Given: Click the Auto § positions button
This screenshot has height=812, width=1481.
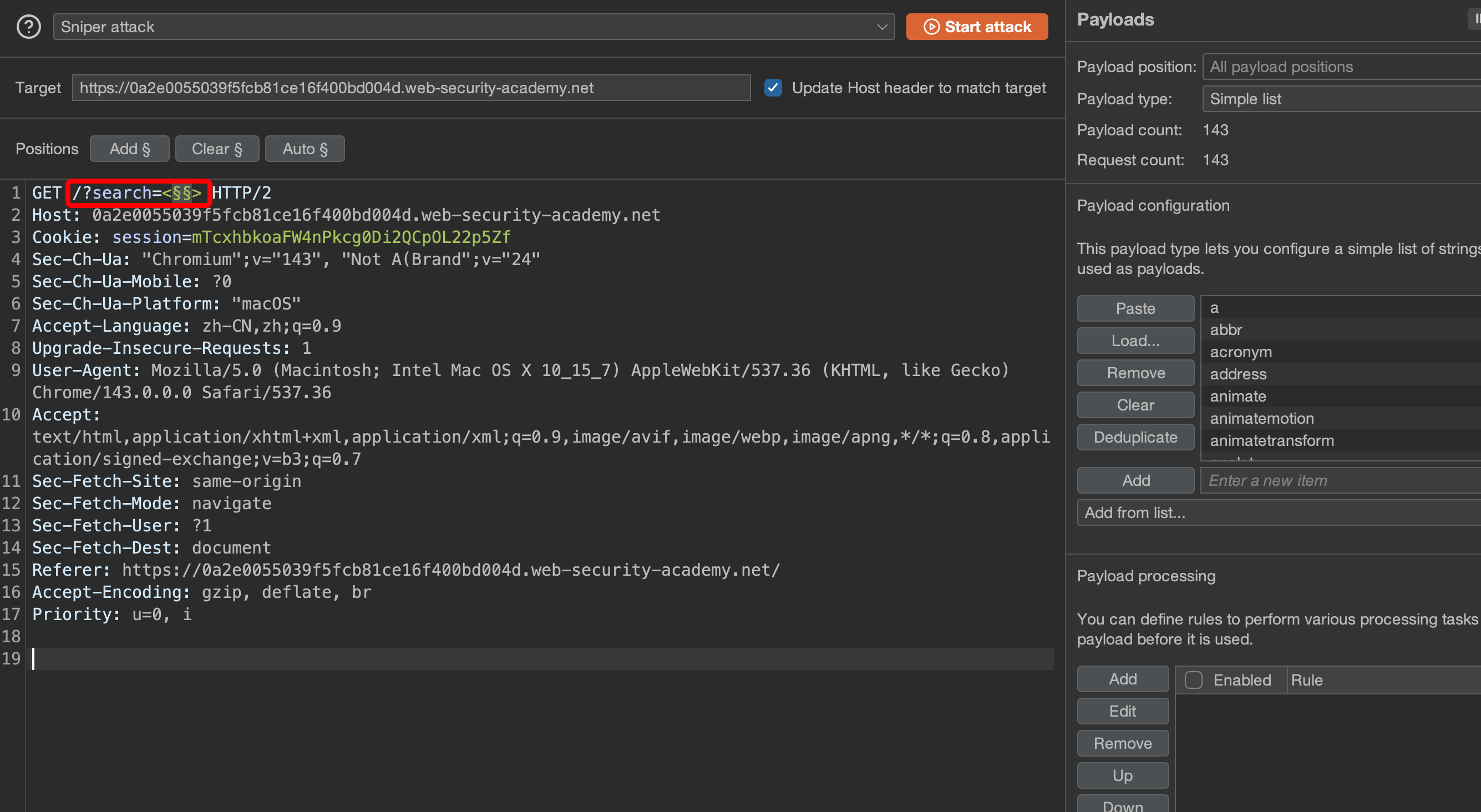Looking at the screenshot, I should point(305,149).
